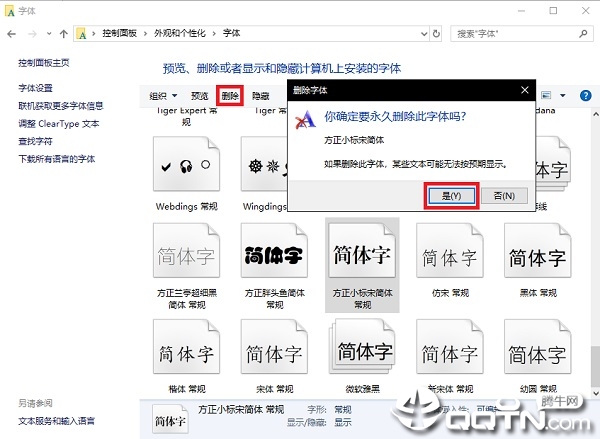Confirm font deletion with 是(Y) button
The height and width of the screenshot is (439, 600).
[x=451, y=196]
